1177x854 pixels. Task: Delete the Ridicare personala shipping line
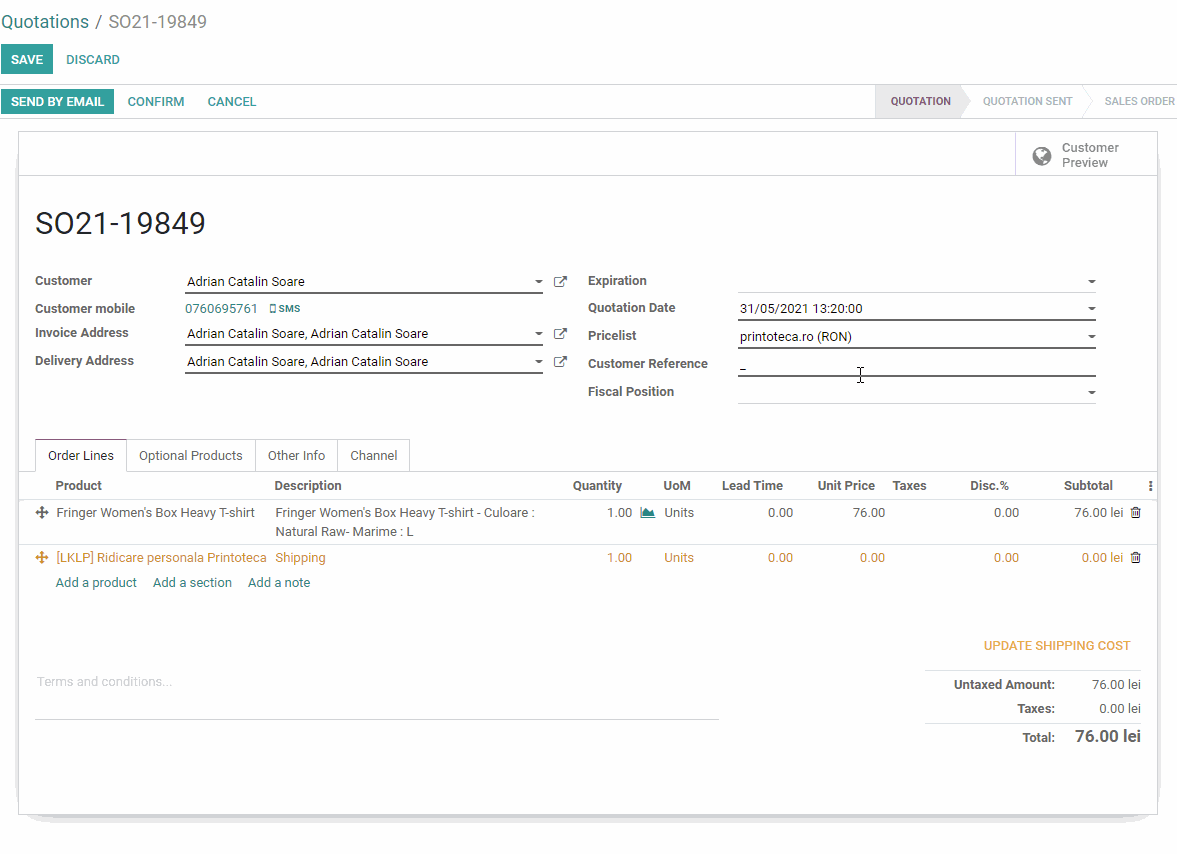[x=1135, y=558]
